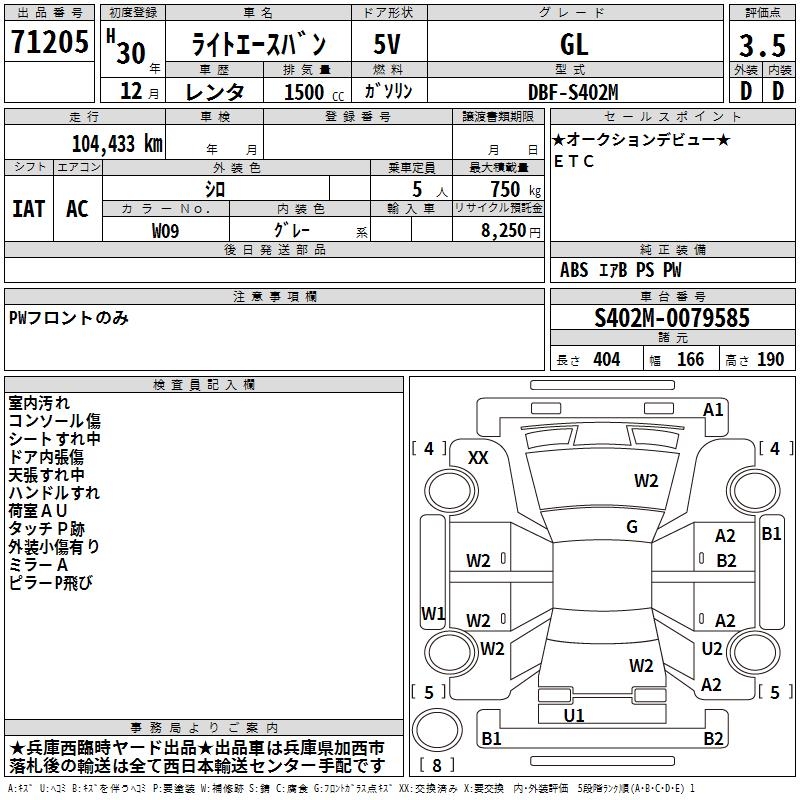Click the [8] bracket below the diagram
Image resolution: width=800 pixels, height=800 pixels.
click(x=436, y=766)
